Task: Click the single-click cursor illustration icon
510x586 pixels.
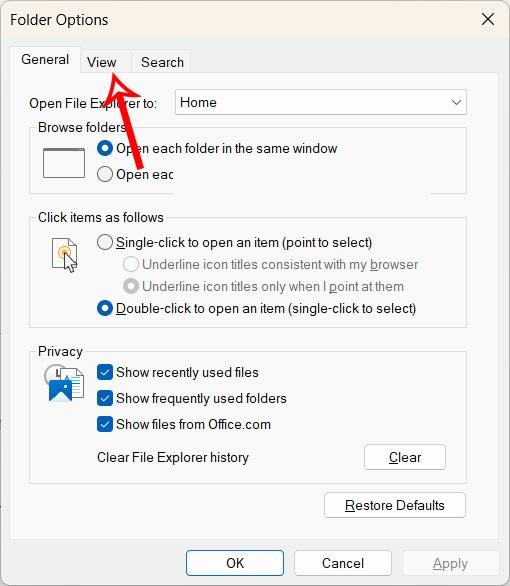Action: (65, 255)
